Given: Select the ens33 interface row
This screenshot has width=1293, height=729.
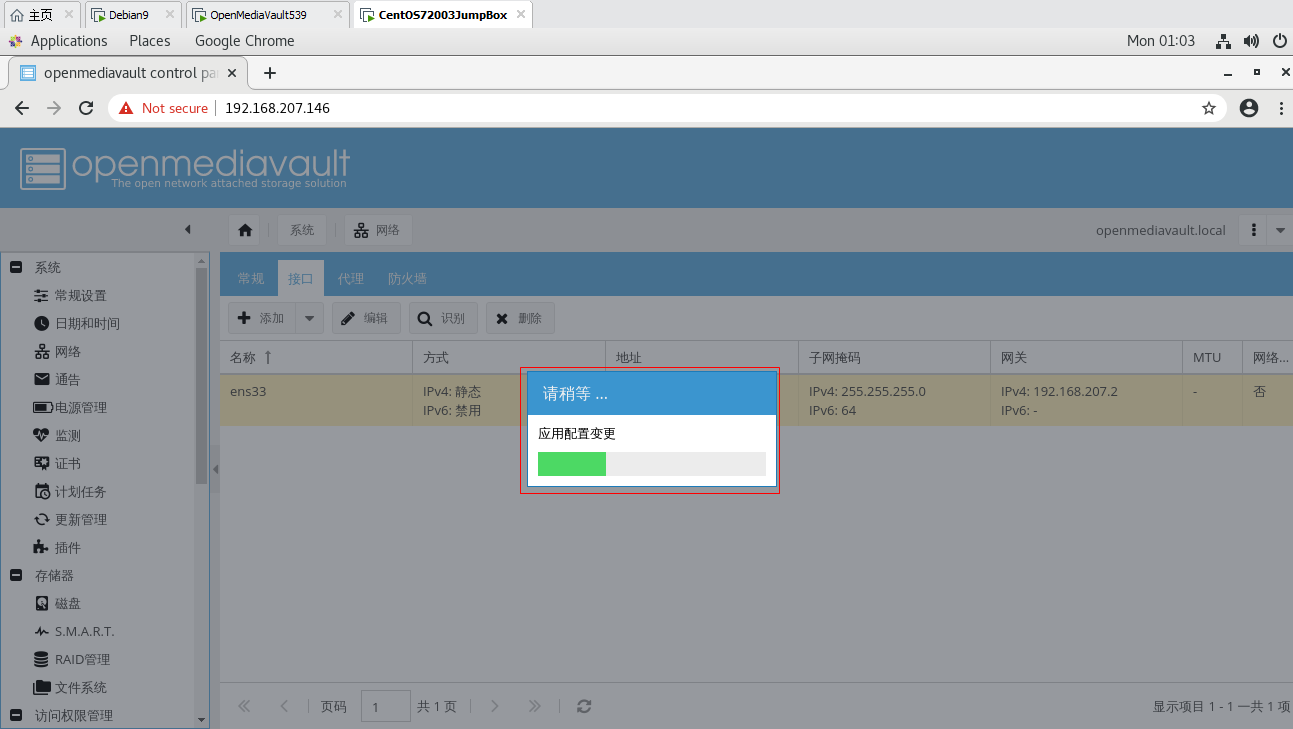Looking at the screenshot, I should tap(756, 401).
